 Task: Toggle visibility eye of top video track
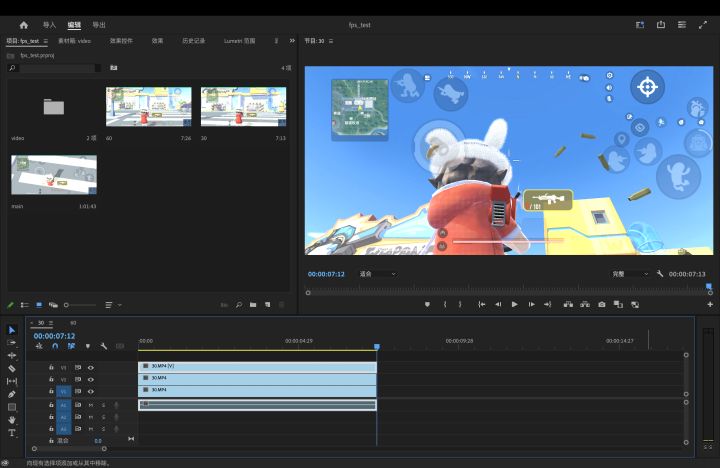tap(91, 367)
